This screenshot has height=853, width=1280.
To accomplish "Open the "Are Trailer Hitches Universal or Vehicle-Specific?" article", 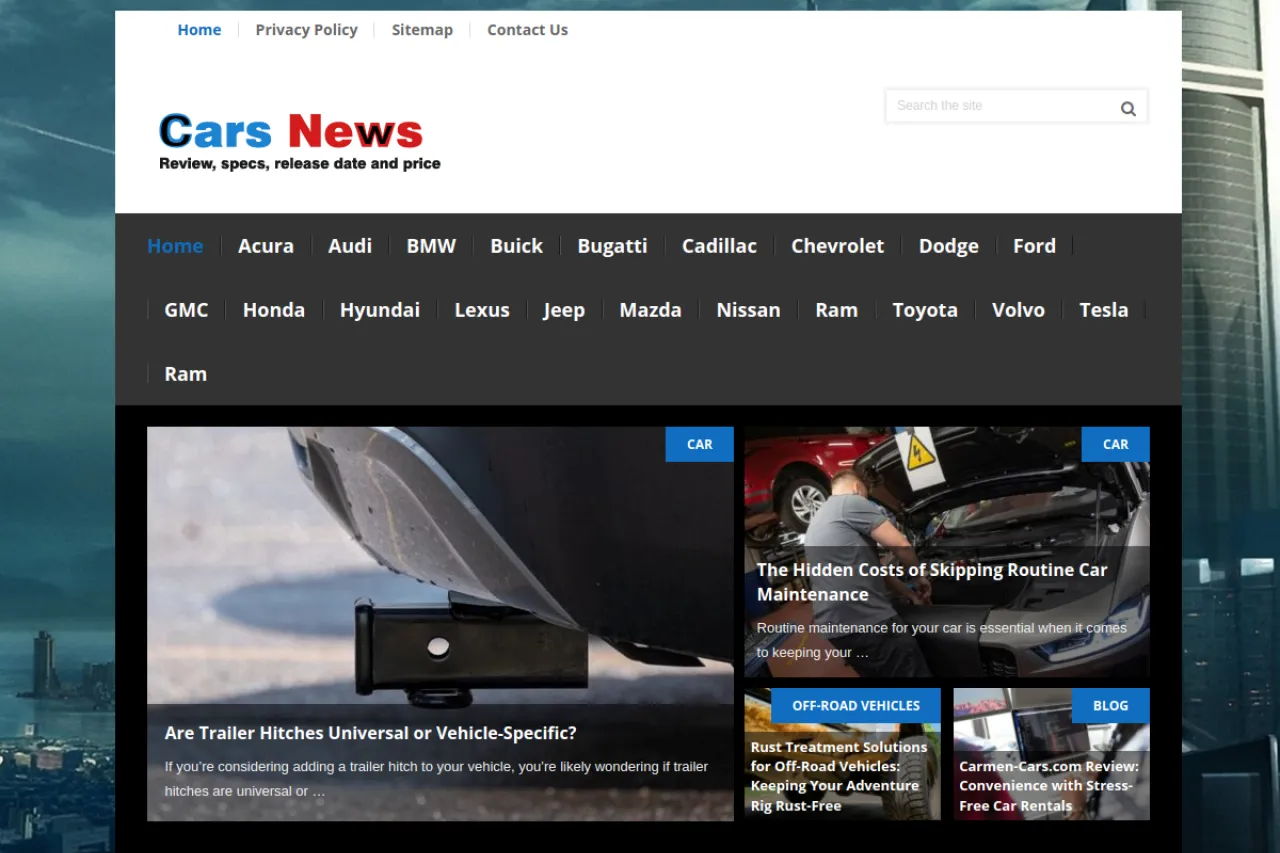I will click(370, 733).
